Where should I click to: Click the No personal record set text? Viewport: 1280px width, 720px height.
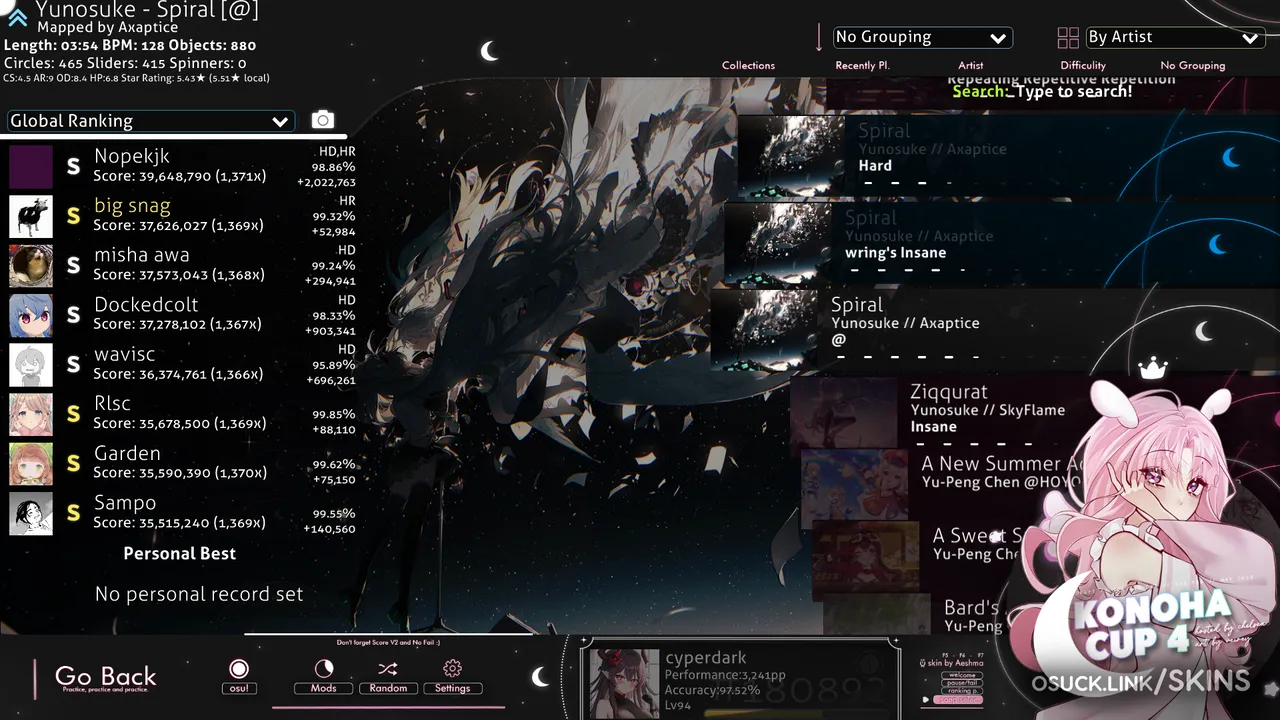198,594
